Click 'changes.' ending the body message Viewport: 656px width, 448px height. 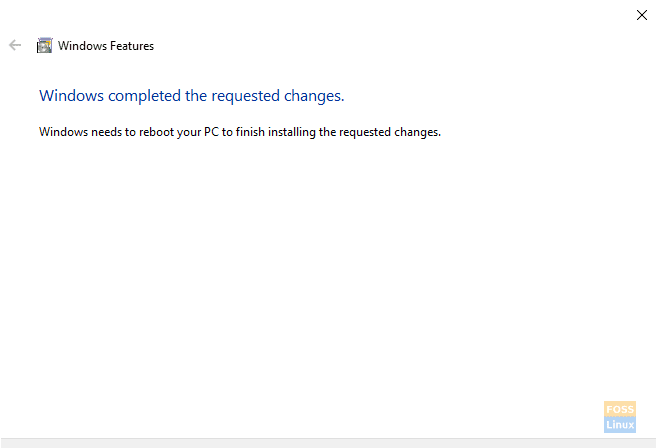pos(418,132)
